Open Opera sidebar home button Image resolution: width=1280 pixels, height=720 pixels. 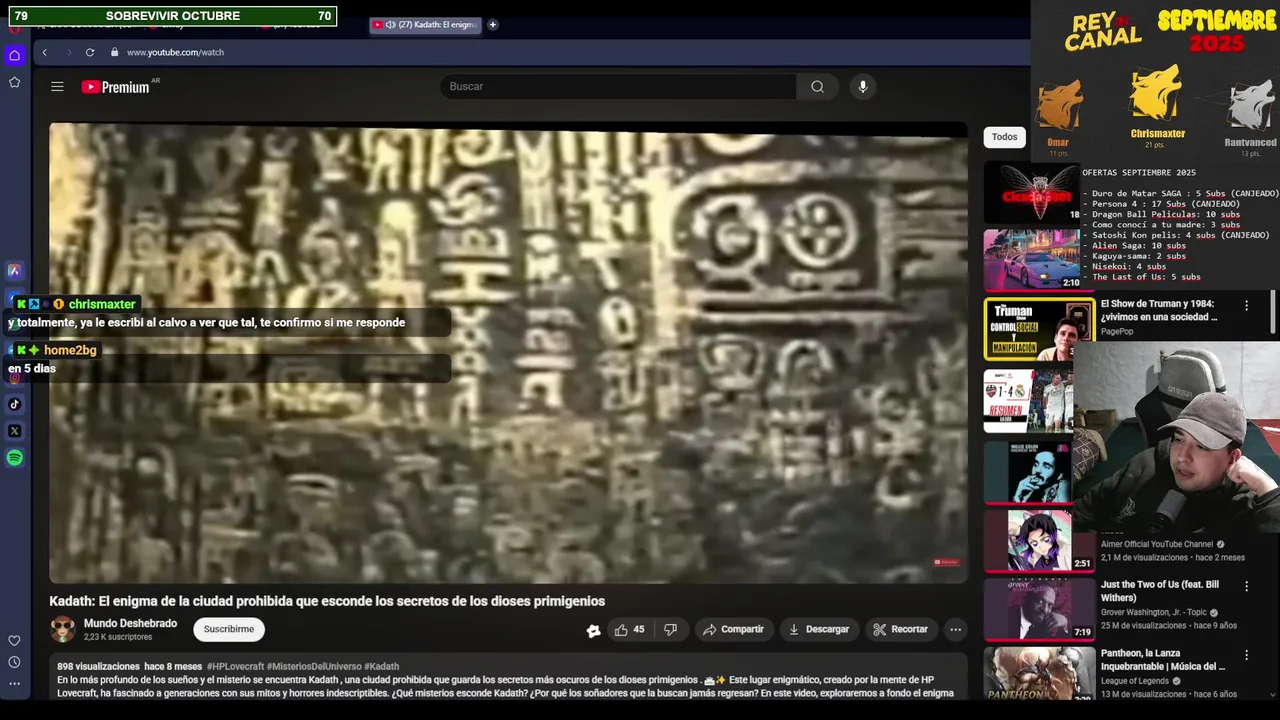point(14,55)
